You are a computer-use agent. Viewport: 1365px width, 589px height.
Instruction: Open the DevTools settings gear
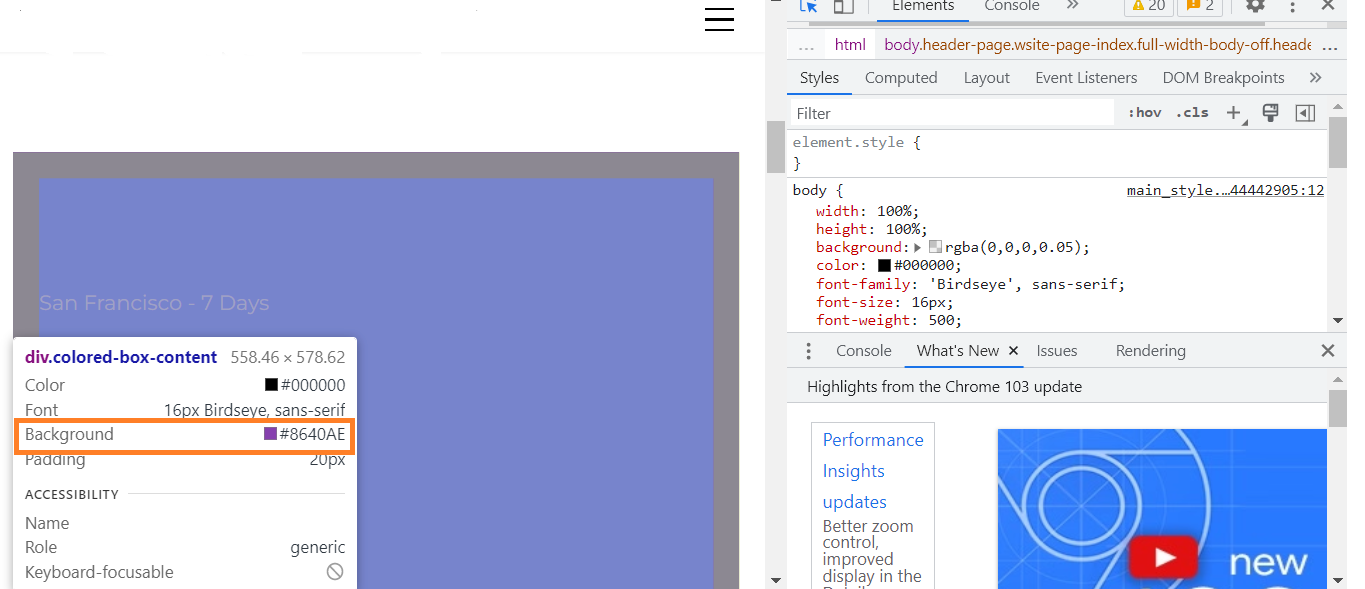tap(1255, 6)
